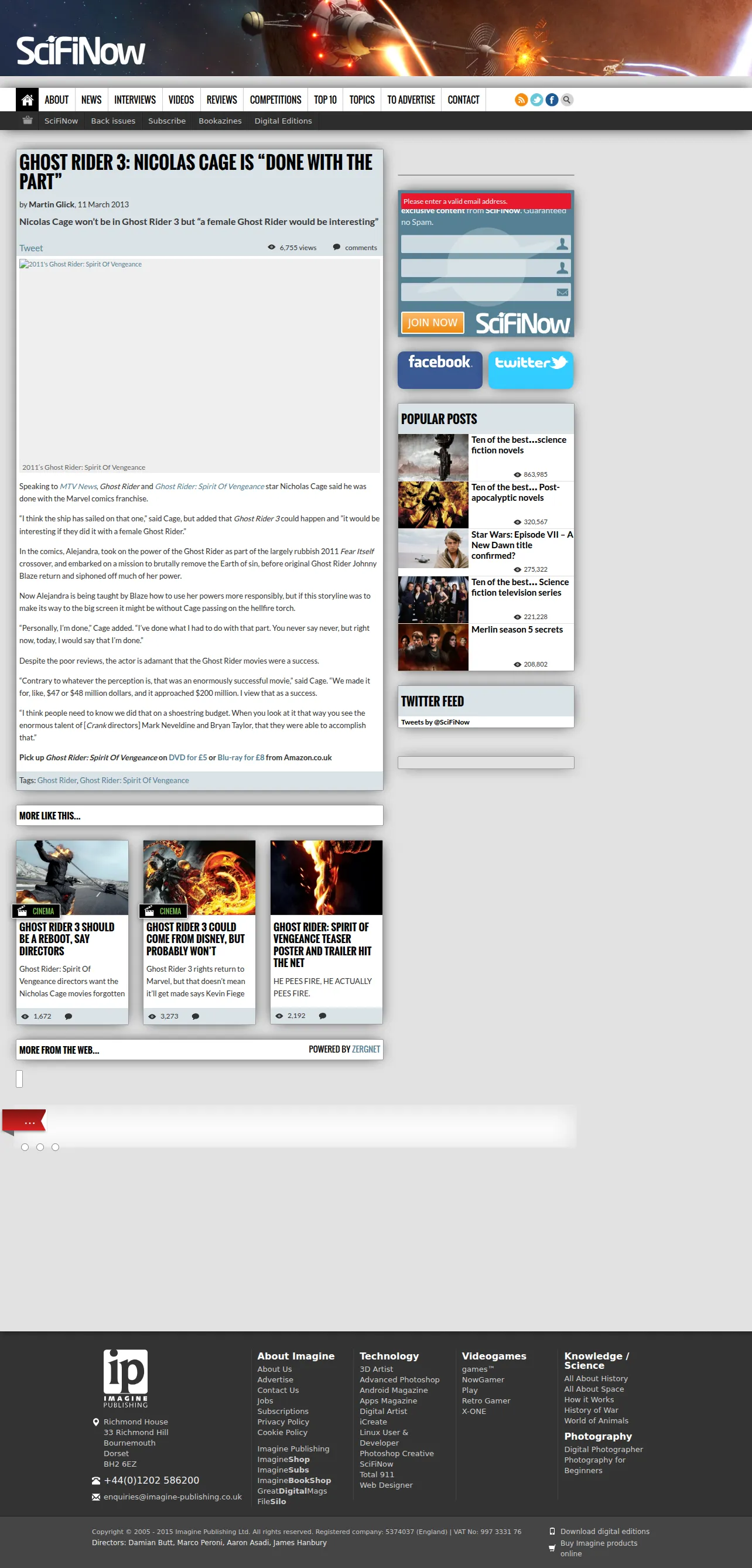Open the shop basket icon
This screenshot has height=1568, width=752.
click(28, 121)
